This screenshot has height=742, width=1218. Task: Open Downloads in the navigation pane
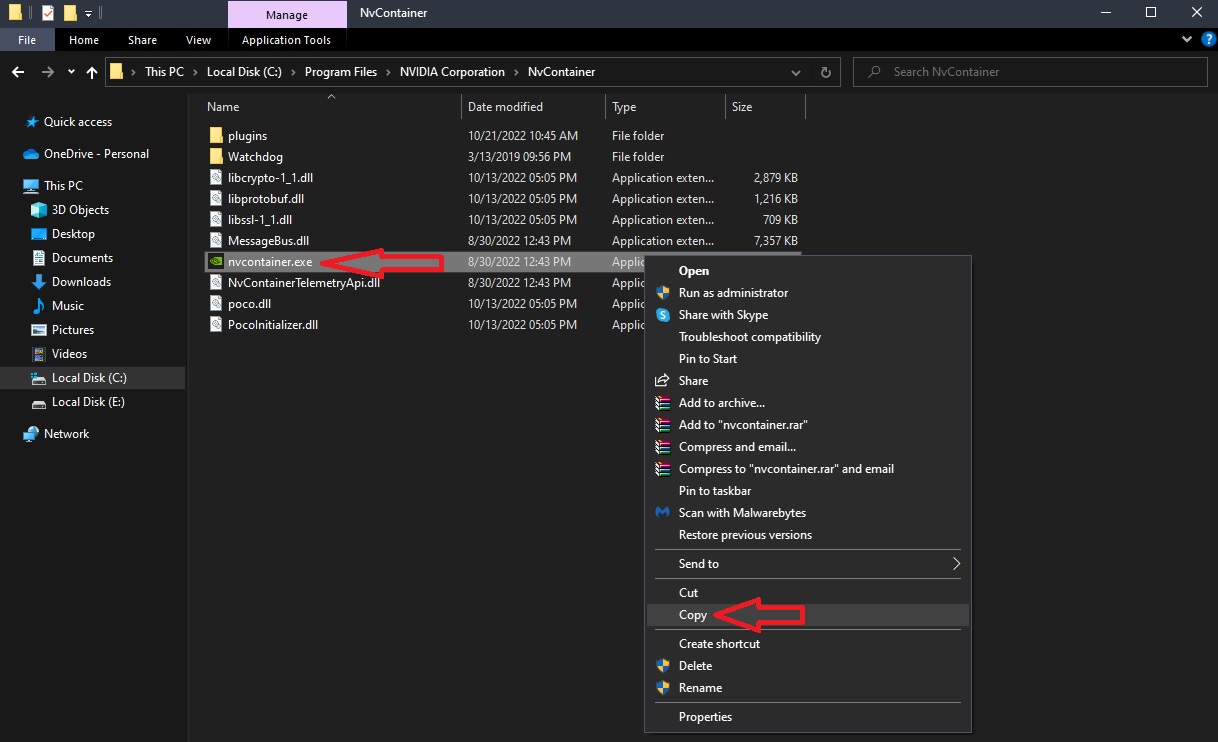pos(81,282)
